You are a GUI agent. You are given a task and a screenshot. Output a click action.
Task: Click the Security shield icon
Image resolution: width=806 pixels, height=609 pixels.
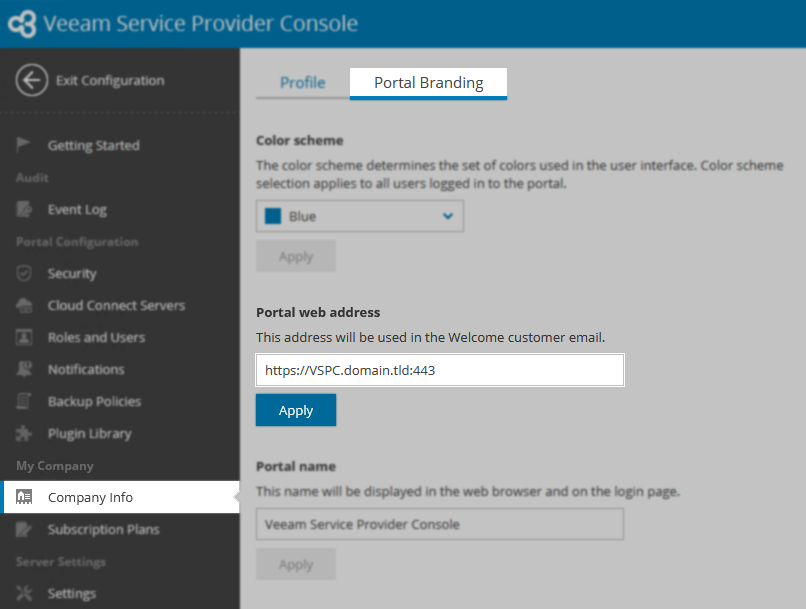[24, 273]
